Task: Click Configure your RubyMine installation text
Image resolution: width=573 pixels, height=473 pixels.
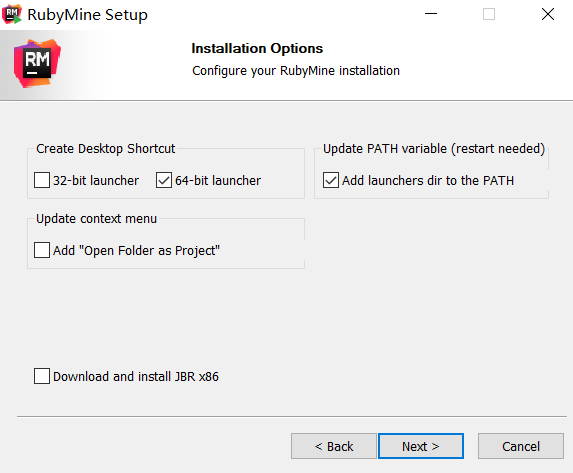Action: (x=296, y=71)
